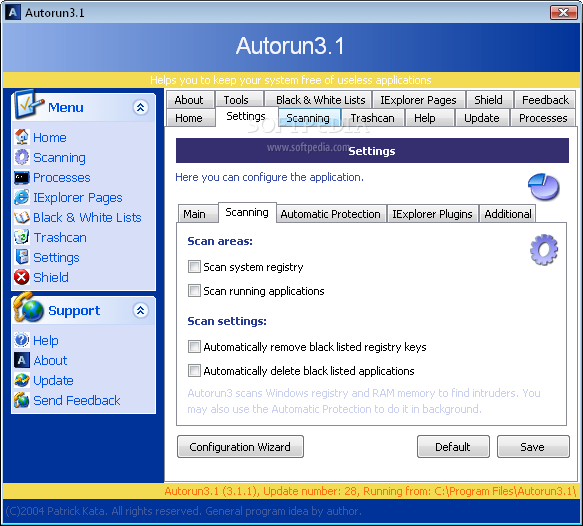Click the Update globe icon in Support

(22, 380)
